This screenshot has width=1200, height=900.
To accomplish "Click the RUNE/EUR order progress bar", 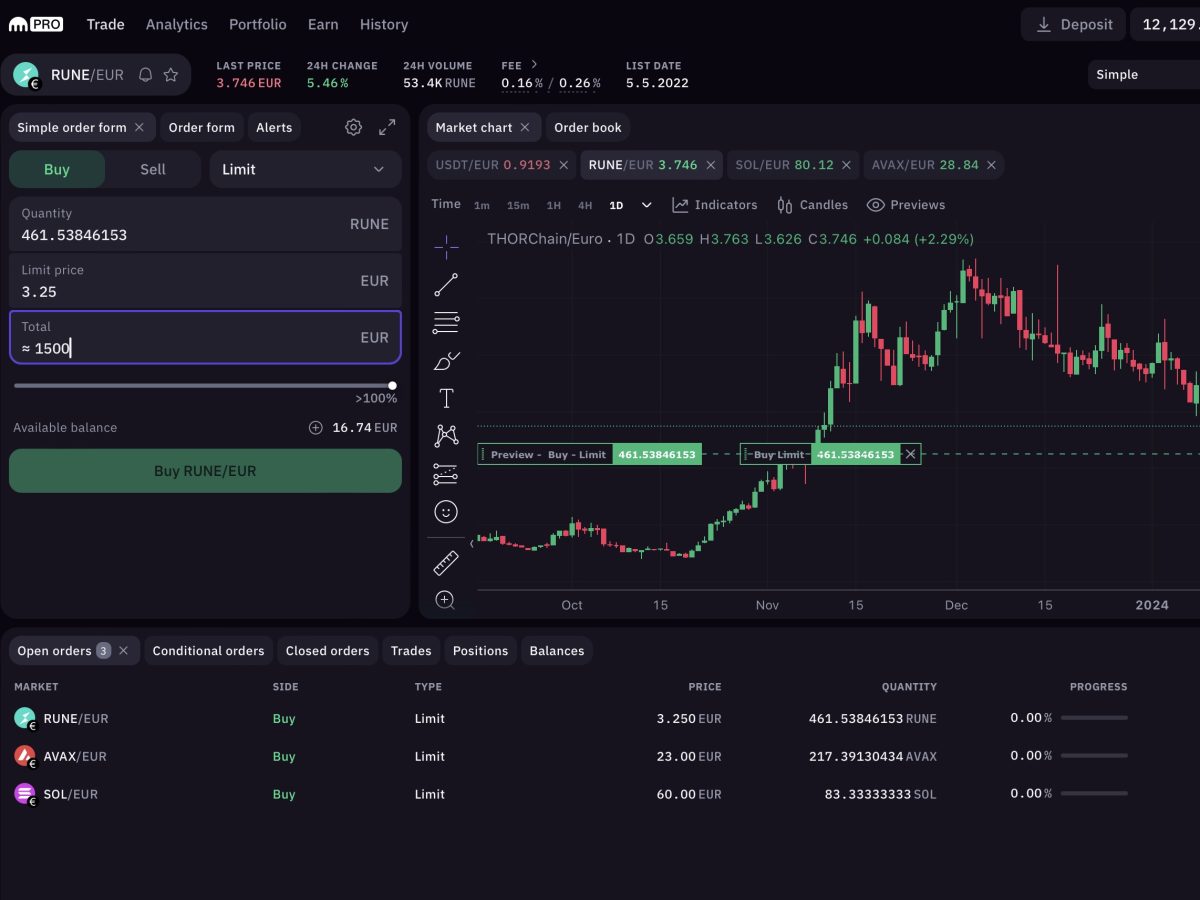I will (x=1094, y=718).
